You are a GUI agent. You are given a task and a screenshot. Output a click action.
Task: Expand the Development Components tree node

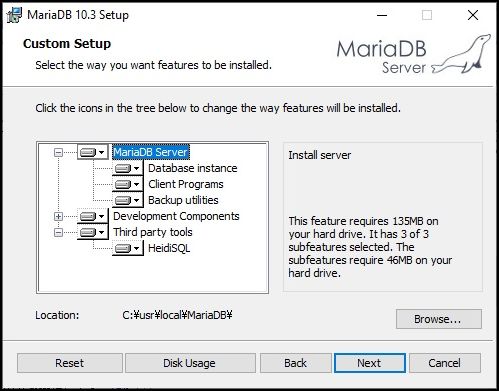click(x=58, y=216)
